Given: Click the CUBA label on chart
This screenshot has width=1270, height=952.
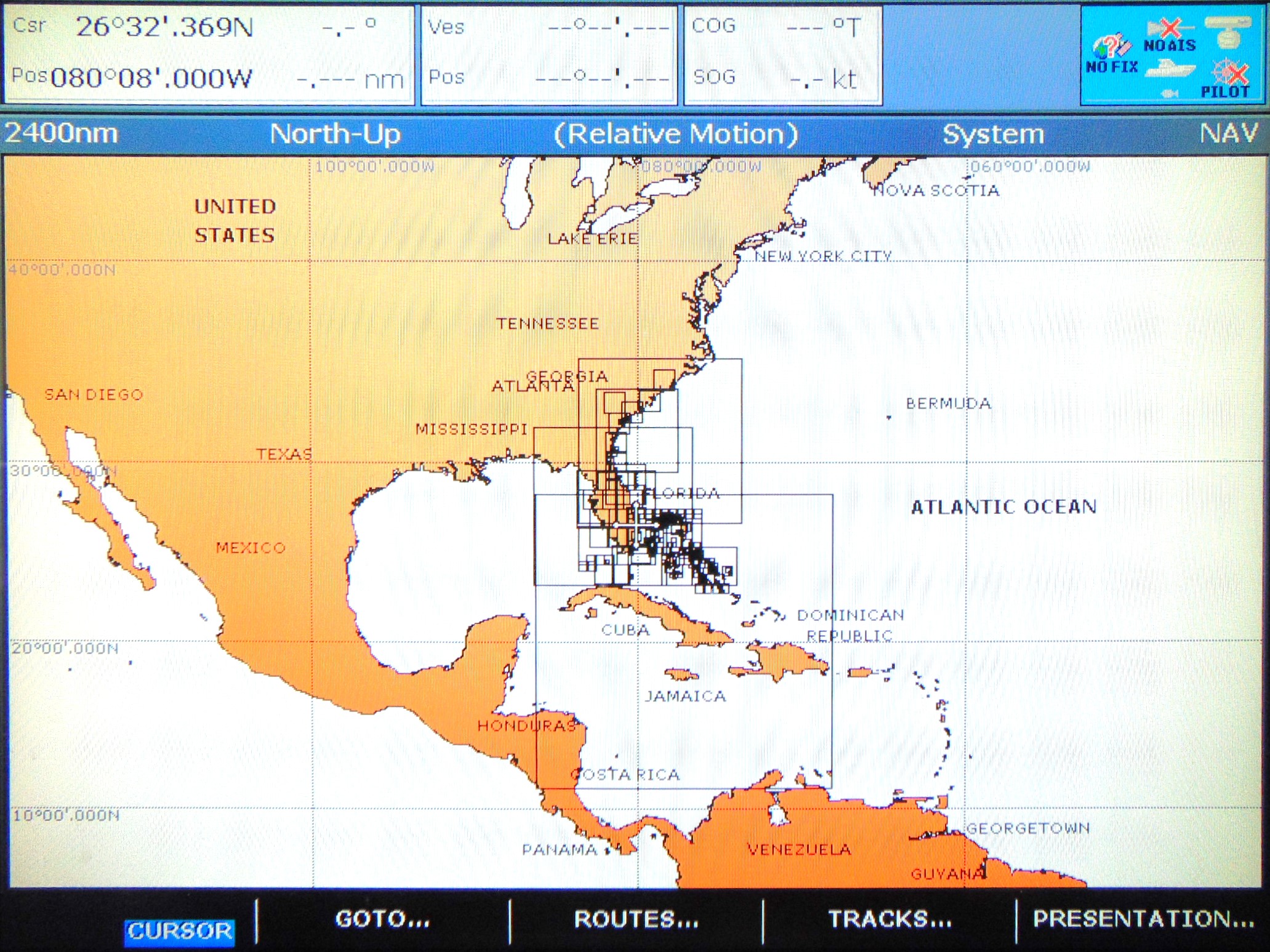Looking at the screenshot, I should point(625,630).
